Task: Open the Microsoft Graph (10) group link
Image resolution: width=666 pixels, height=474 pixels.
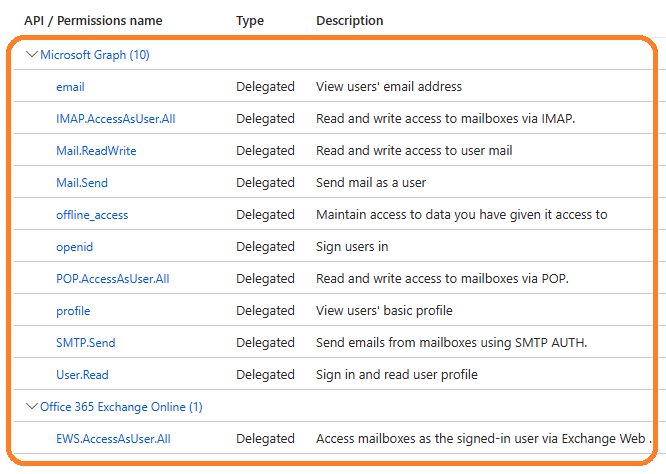Action: (95, 55)
